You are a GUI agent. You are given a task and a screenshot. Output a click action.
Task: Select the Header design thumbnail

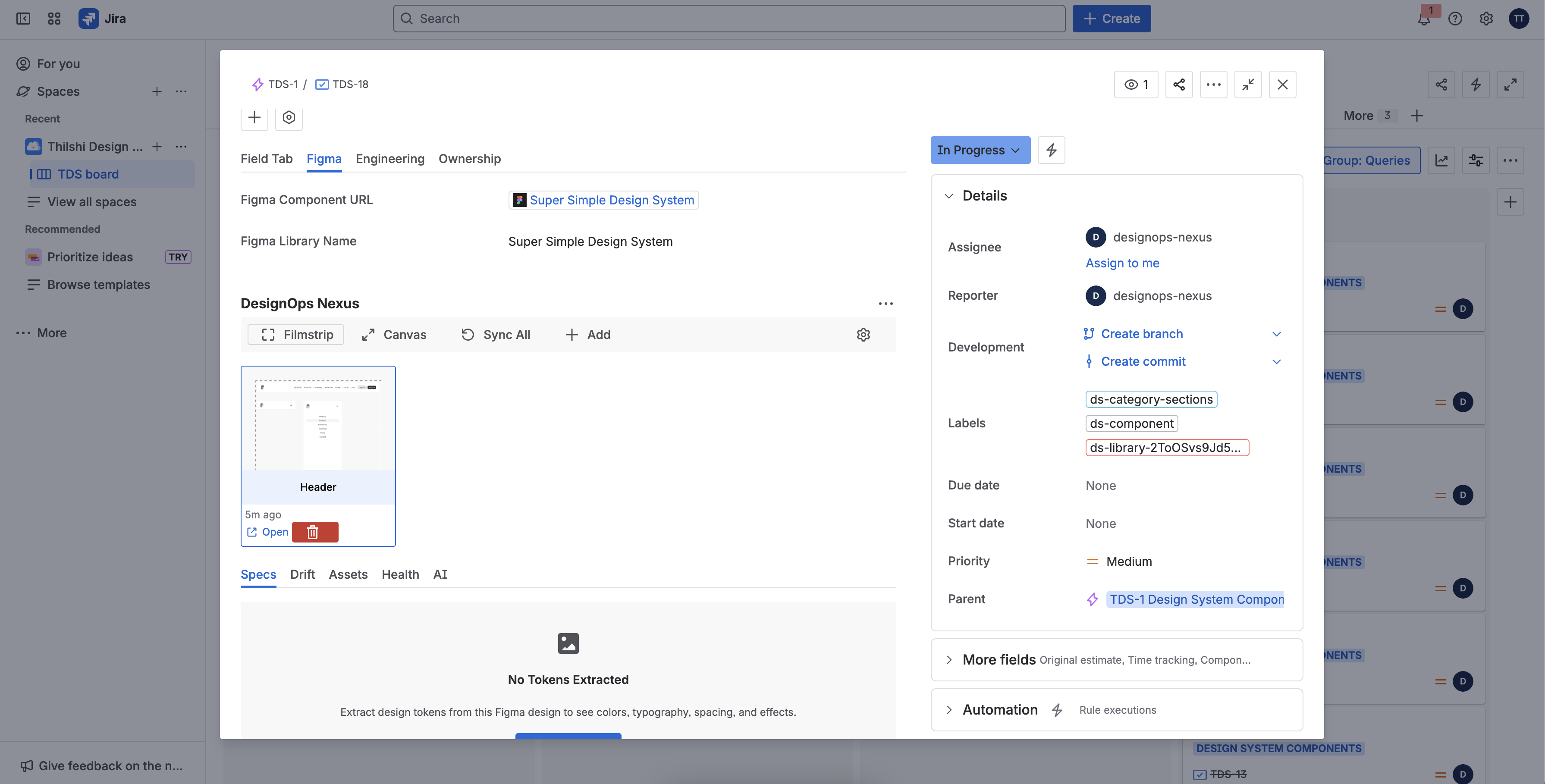[x=318, y=426]
